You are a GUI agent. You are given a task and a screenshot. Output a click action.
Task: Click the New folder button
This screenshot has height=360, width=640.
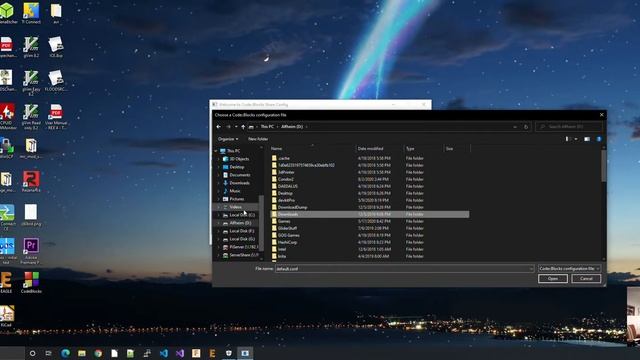[x=258, y=139]
